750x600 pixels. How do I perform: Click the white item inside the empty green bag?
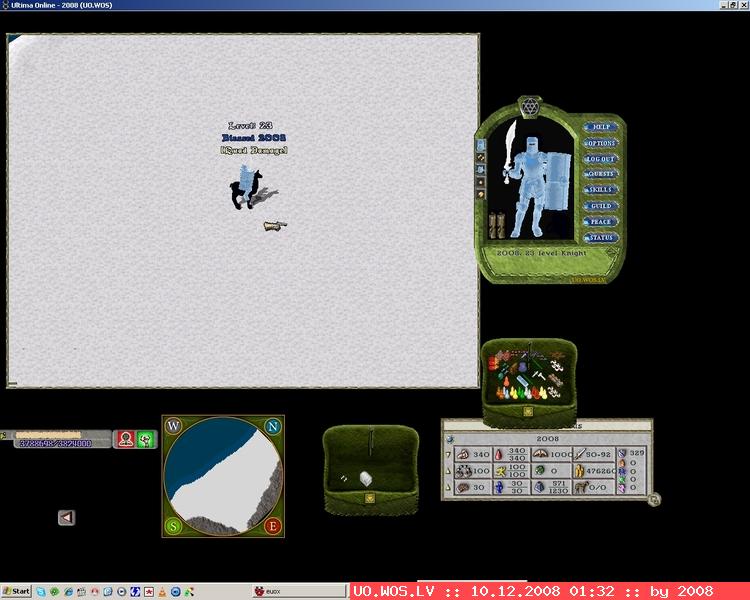(365, 478)
